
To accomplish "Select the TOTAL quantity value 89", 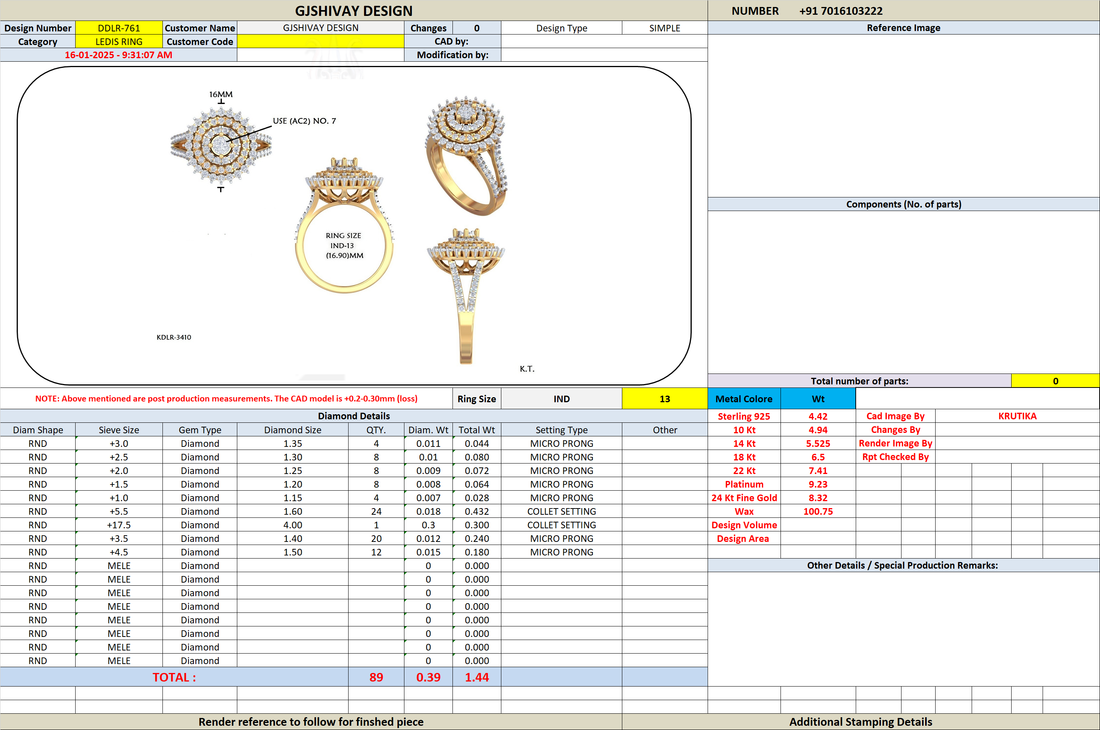I will coord(376,677).
